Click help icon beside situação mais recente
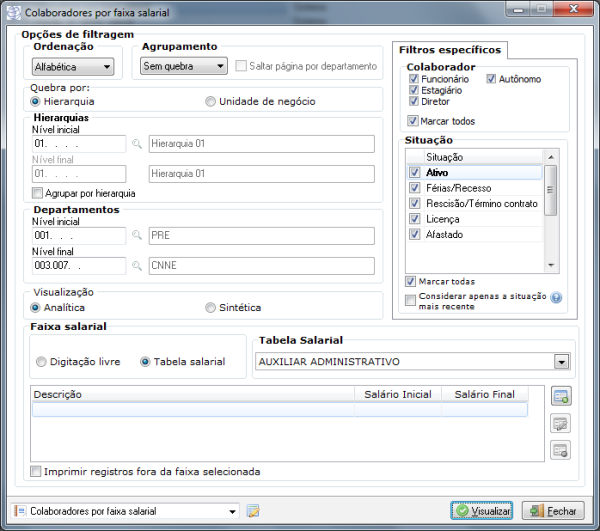 pos(556,297)
